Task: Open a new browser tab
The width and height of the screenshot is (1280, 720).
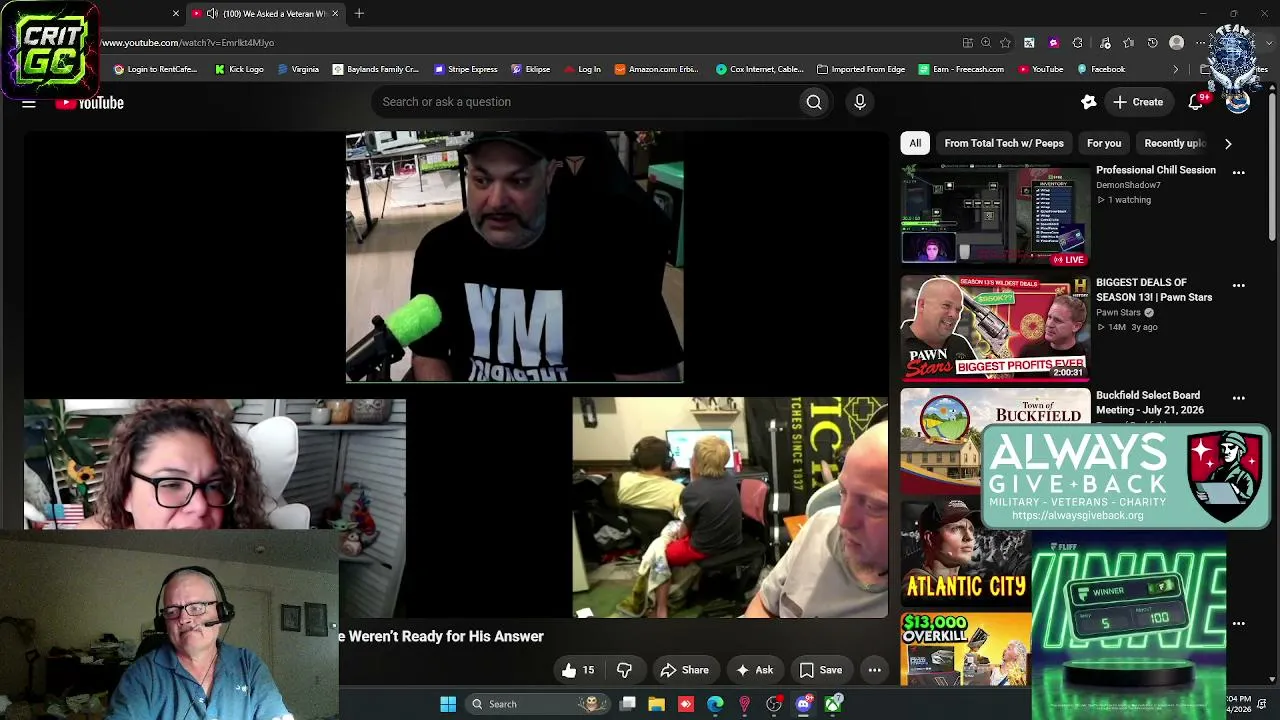Action: pos(359,14)
